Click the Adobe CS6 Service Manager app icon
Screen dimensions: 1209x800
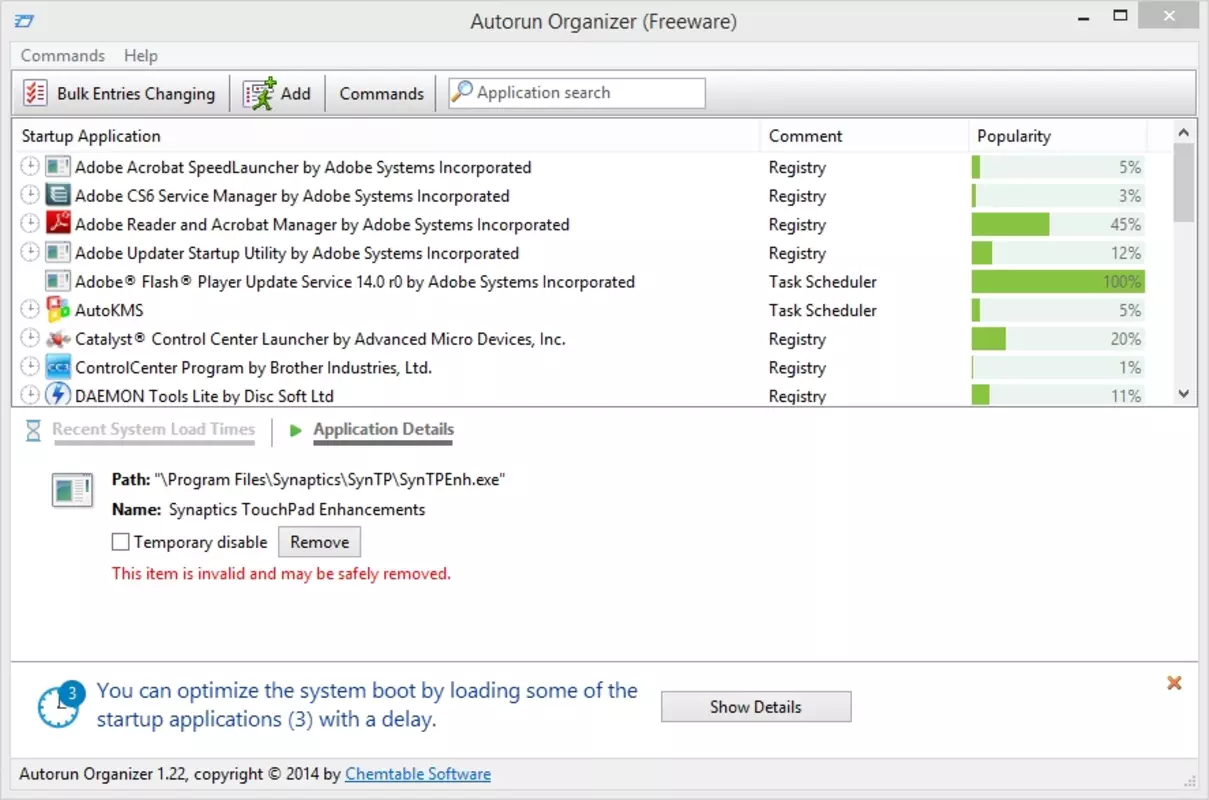[x=58, y=195]
